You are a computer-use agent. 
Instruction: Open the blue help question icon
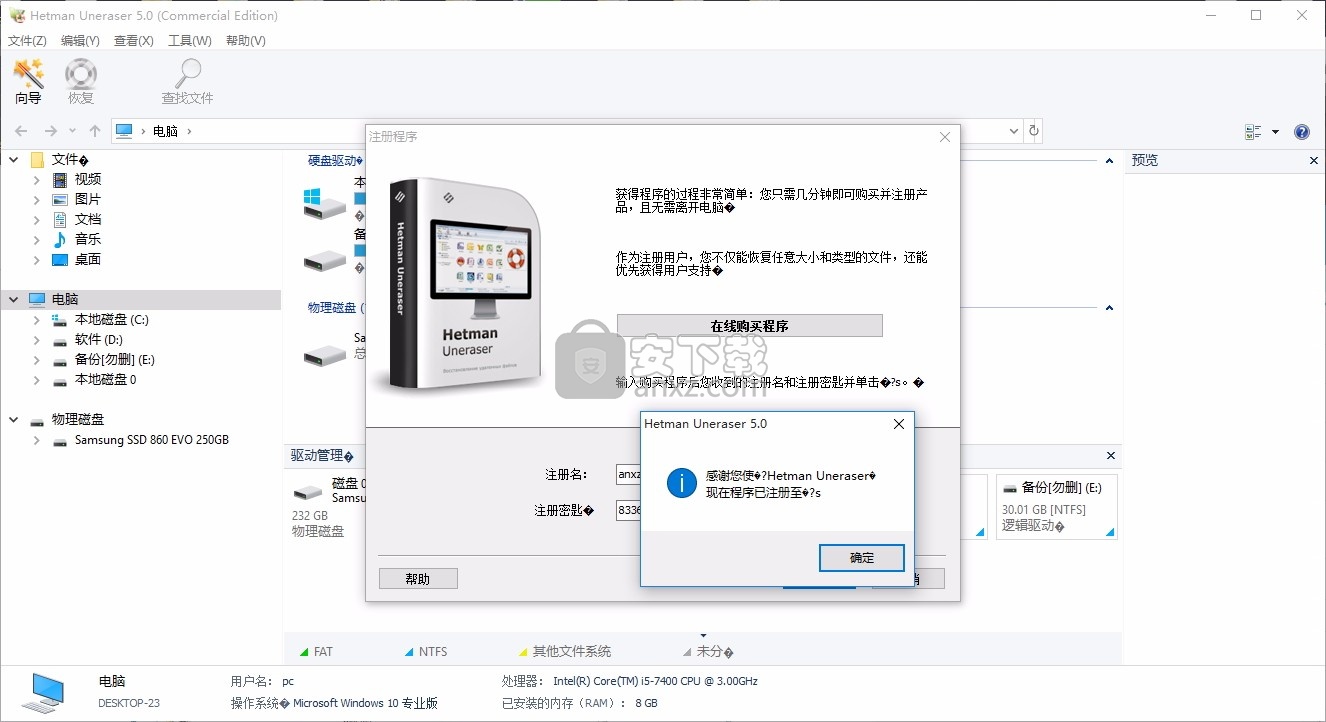pos(1302,132)
